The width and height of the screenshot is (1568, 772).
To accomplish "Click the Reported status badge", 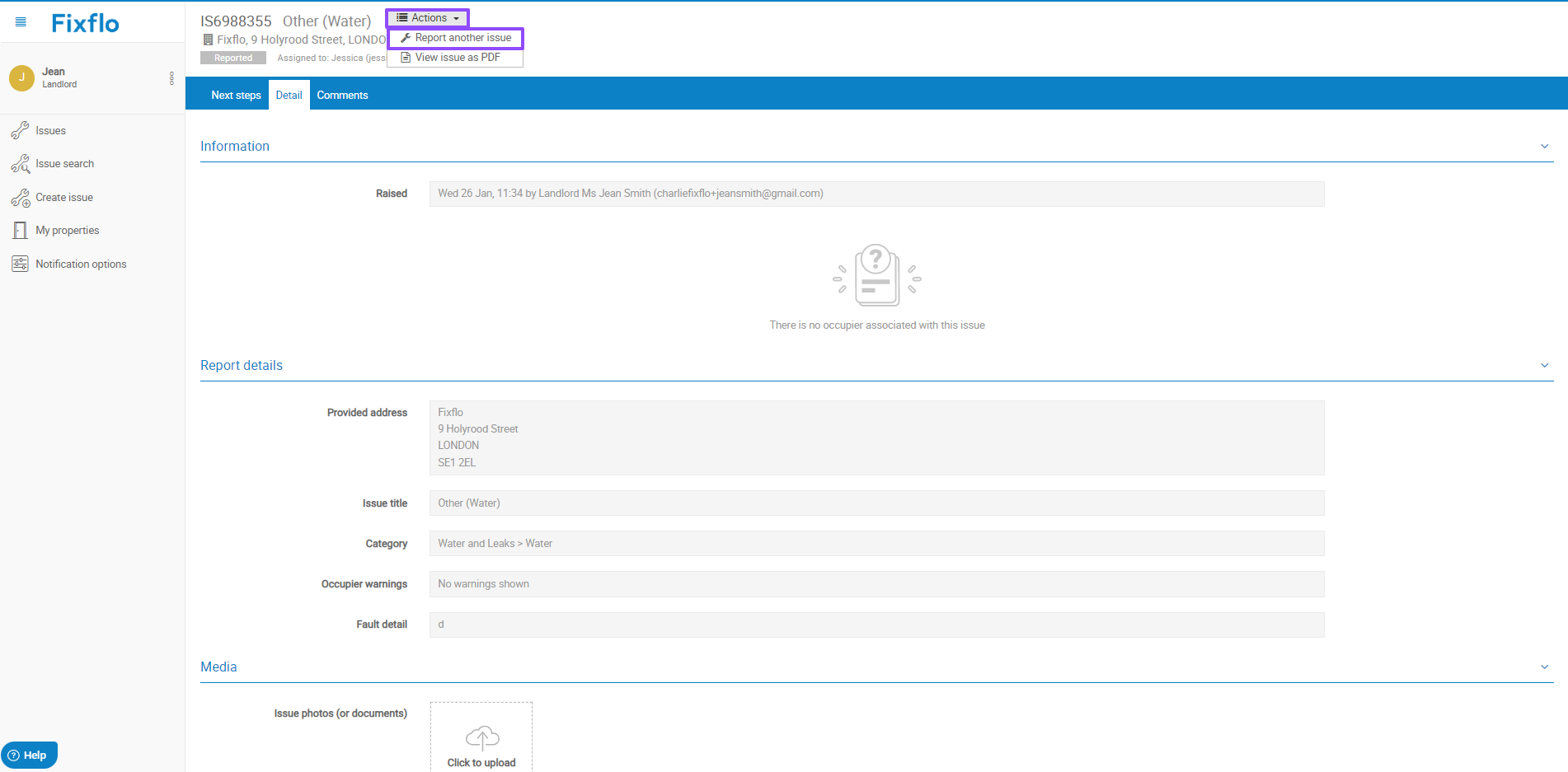I will click(x=233, y=58).
